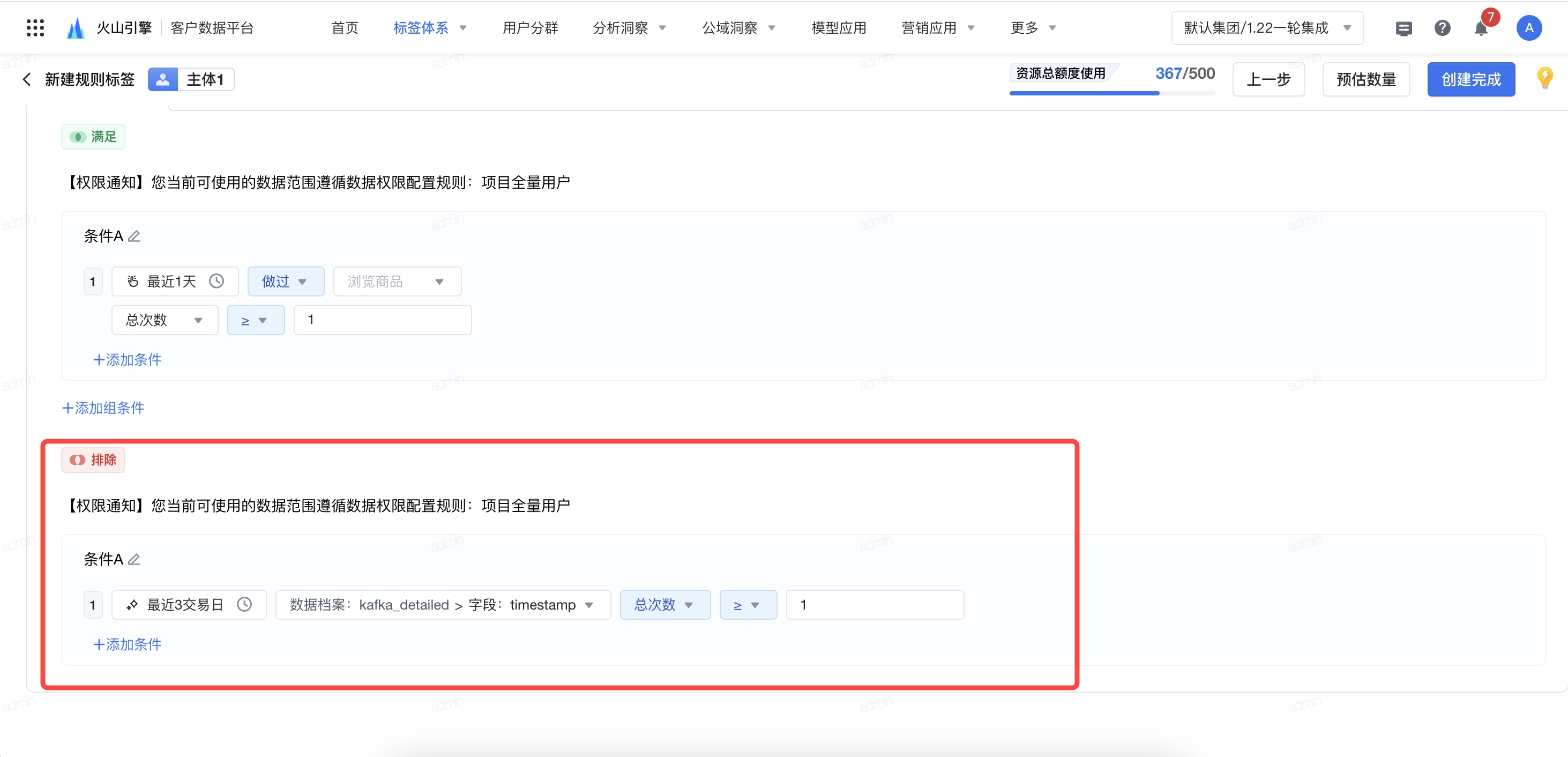Viewport: 1568px width, 757px height.
Task: Open the 模型应用 menu
Action: [838, 28]
